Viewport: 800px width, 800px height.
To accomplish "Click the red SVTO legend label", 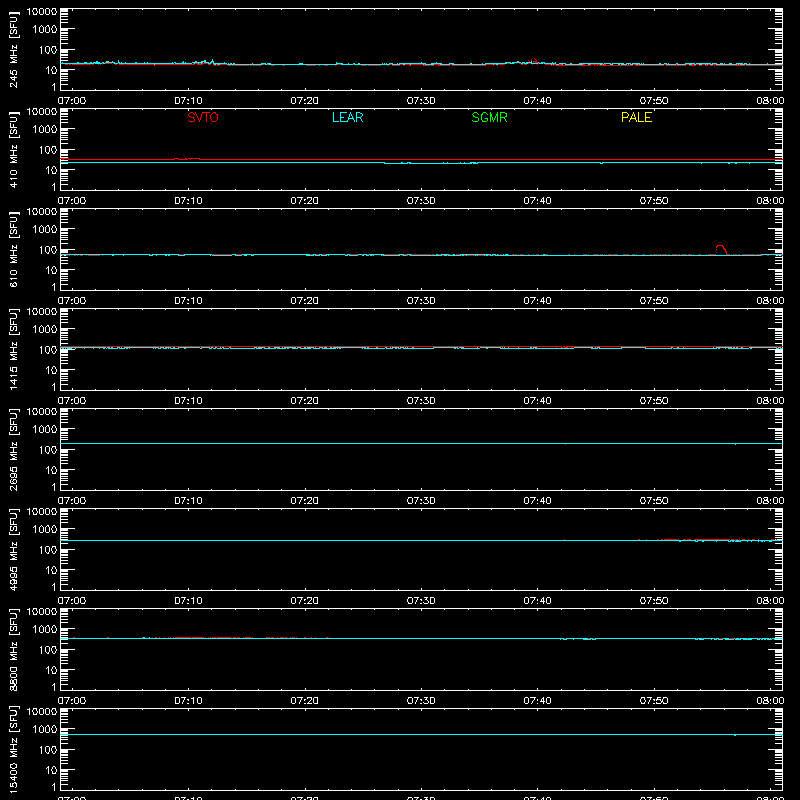I will coord(203,117).
